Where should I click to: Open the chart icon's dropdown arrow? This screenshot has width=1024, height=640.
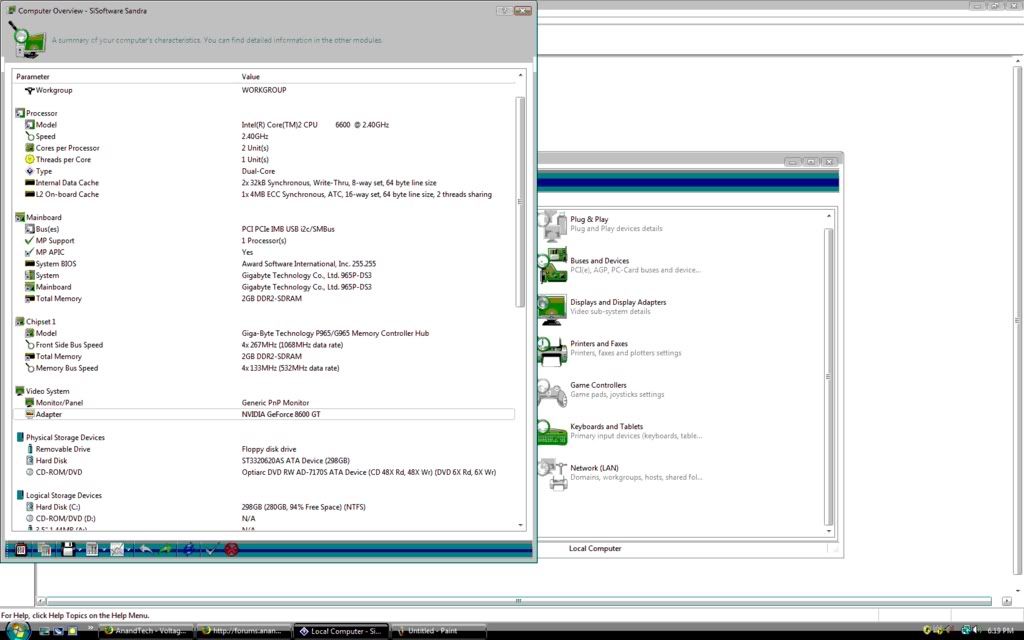click(128, 550)
